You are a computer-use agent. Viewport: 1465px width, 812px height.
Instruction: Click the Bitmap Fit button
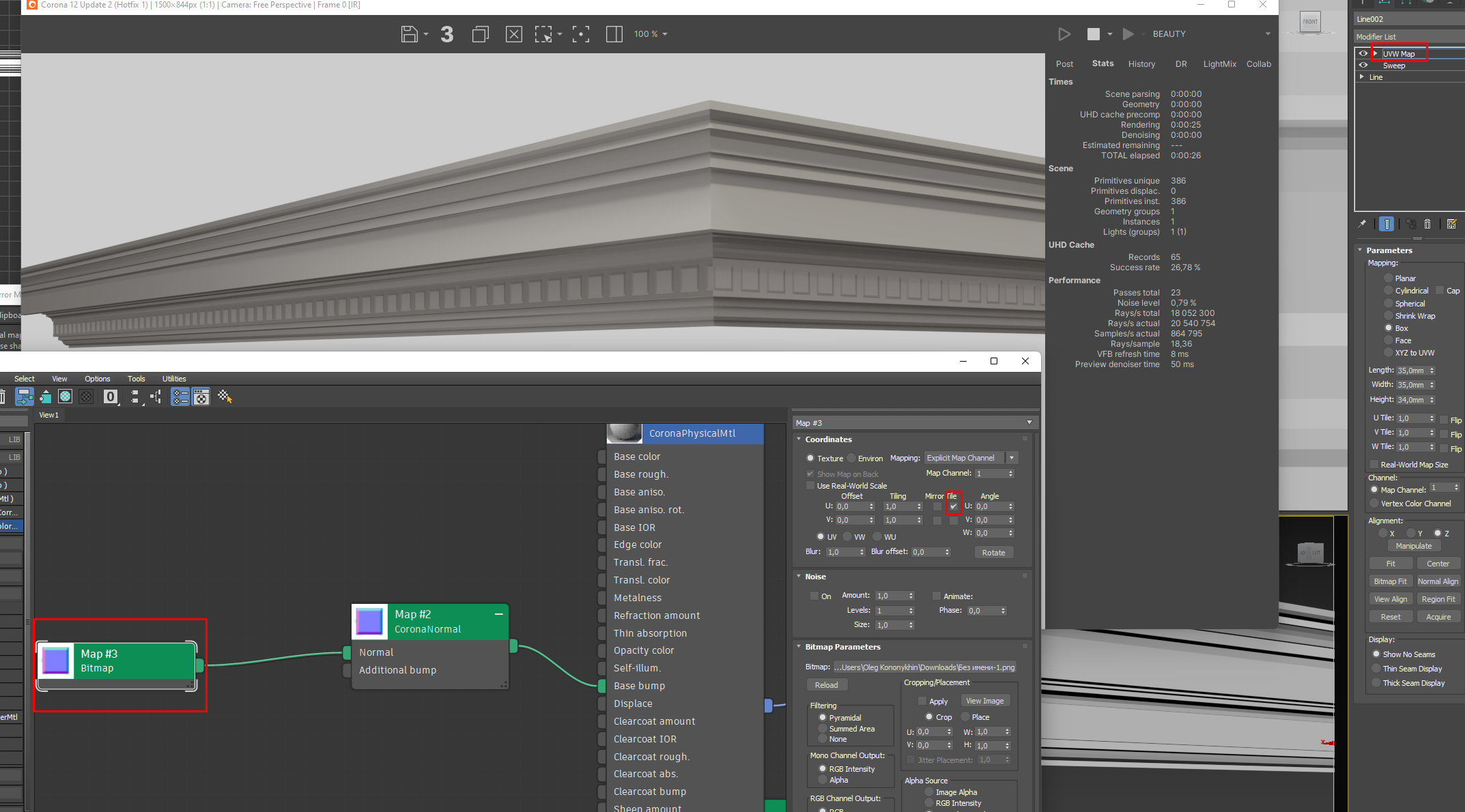(1390, 581)
